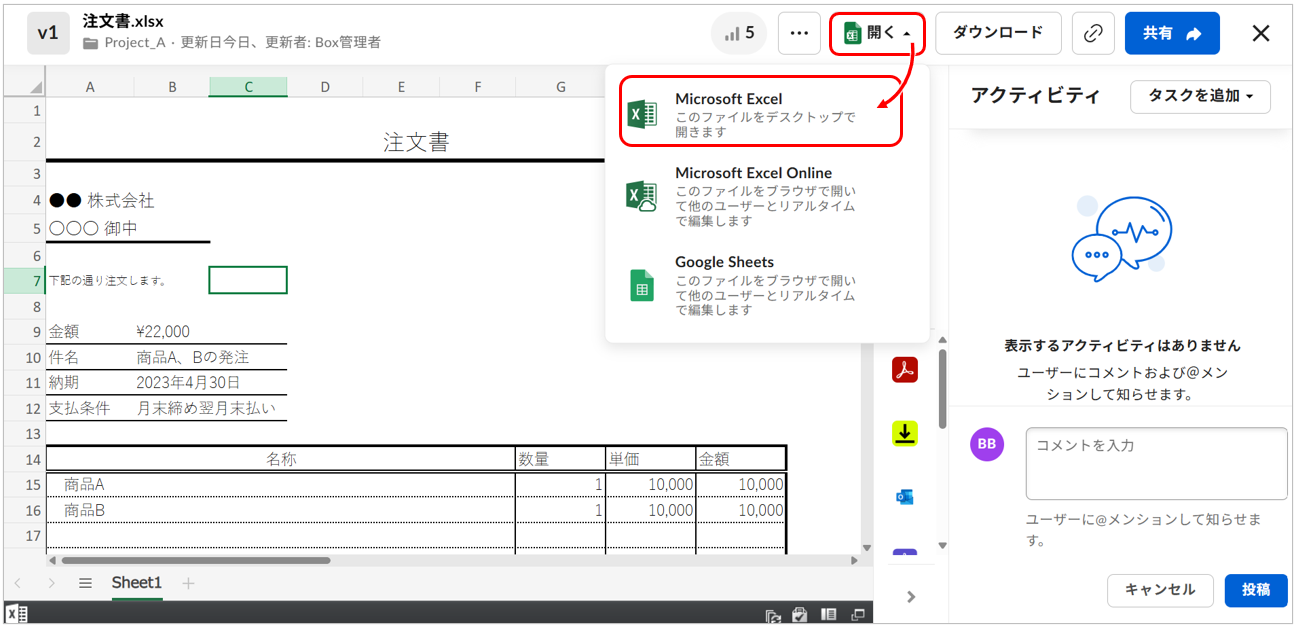Viewport: 1295px width, 627px height.
Task: Open the more options ellipsis menu
Action: tap(798, 33)
